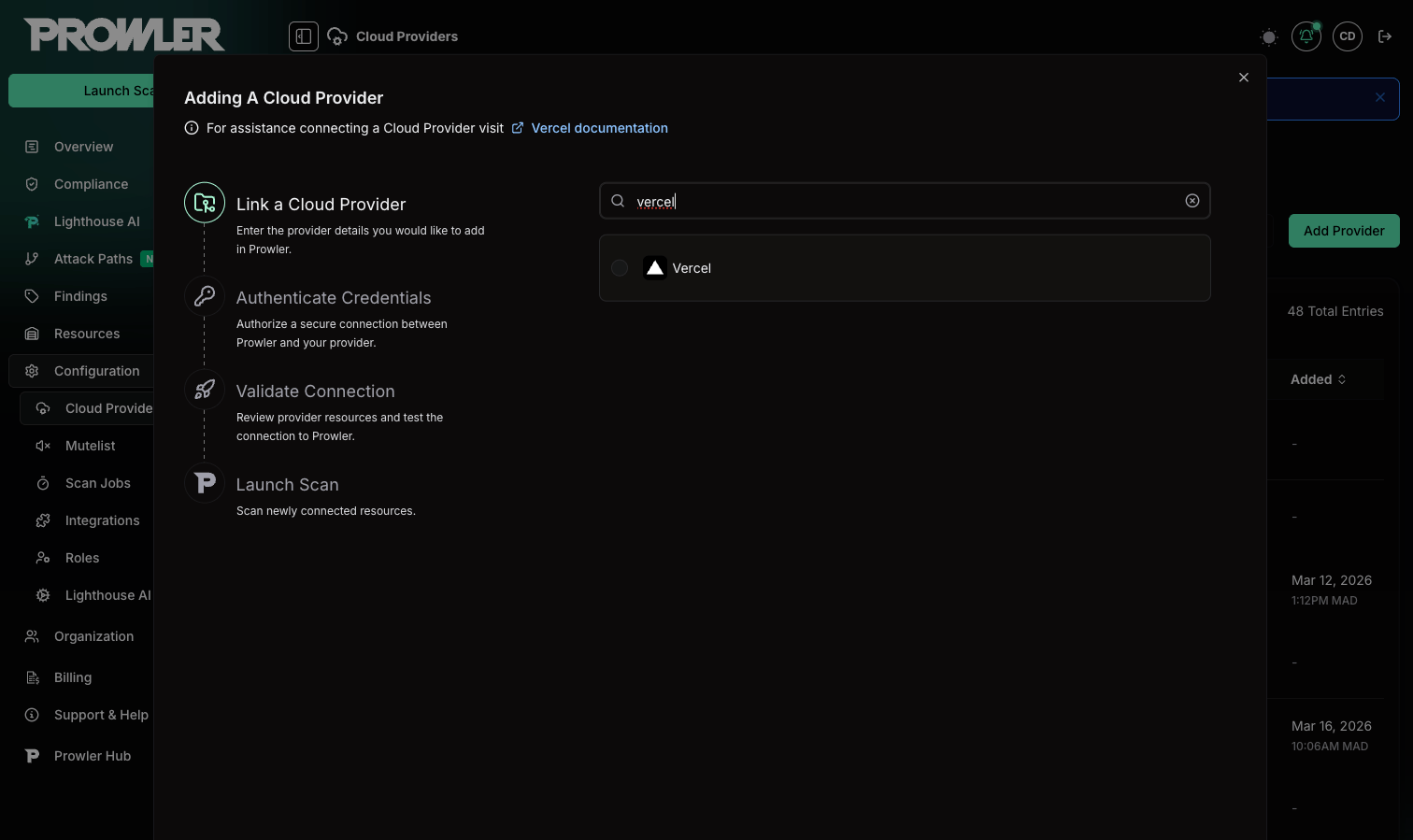The image size is (1413, 840).
Task: Open Roles under Configuration
Action: tap(82, 558)
